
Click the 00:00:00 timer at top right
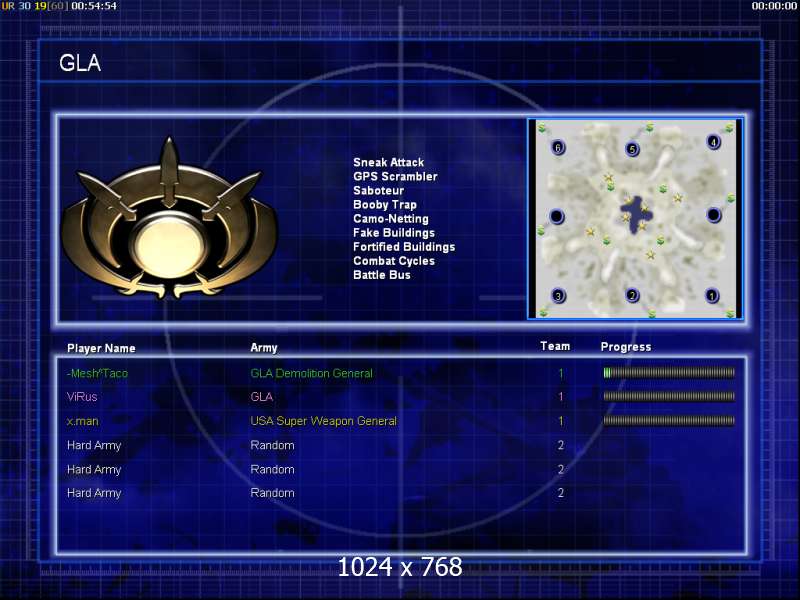(x=774, y=6)
